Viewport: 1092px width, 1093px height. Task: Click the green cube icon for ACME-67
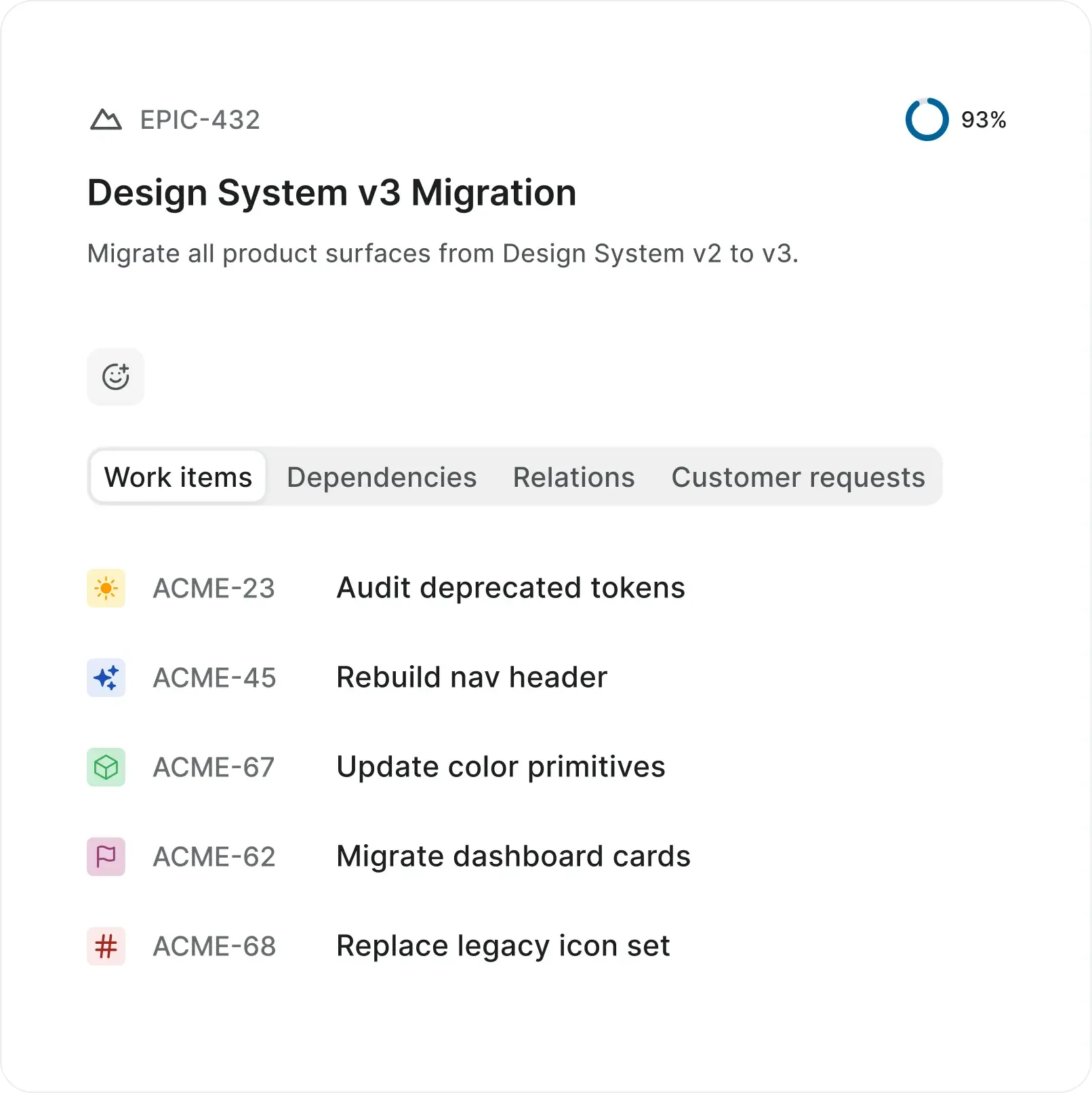coord(106,767)
